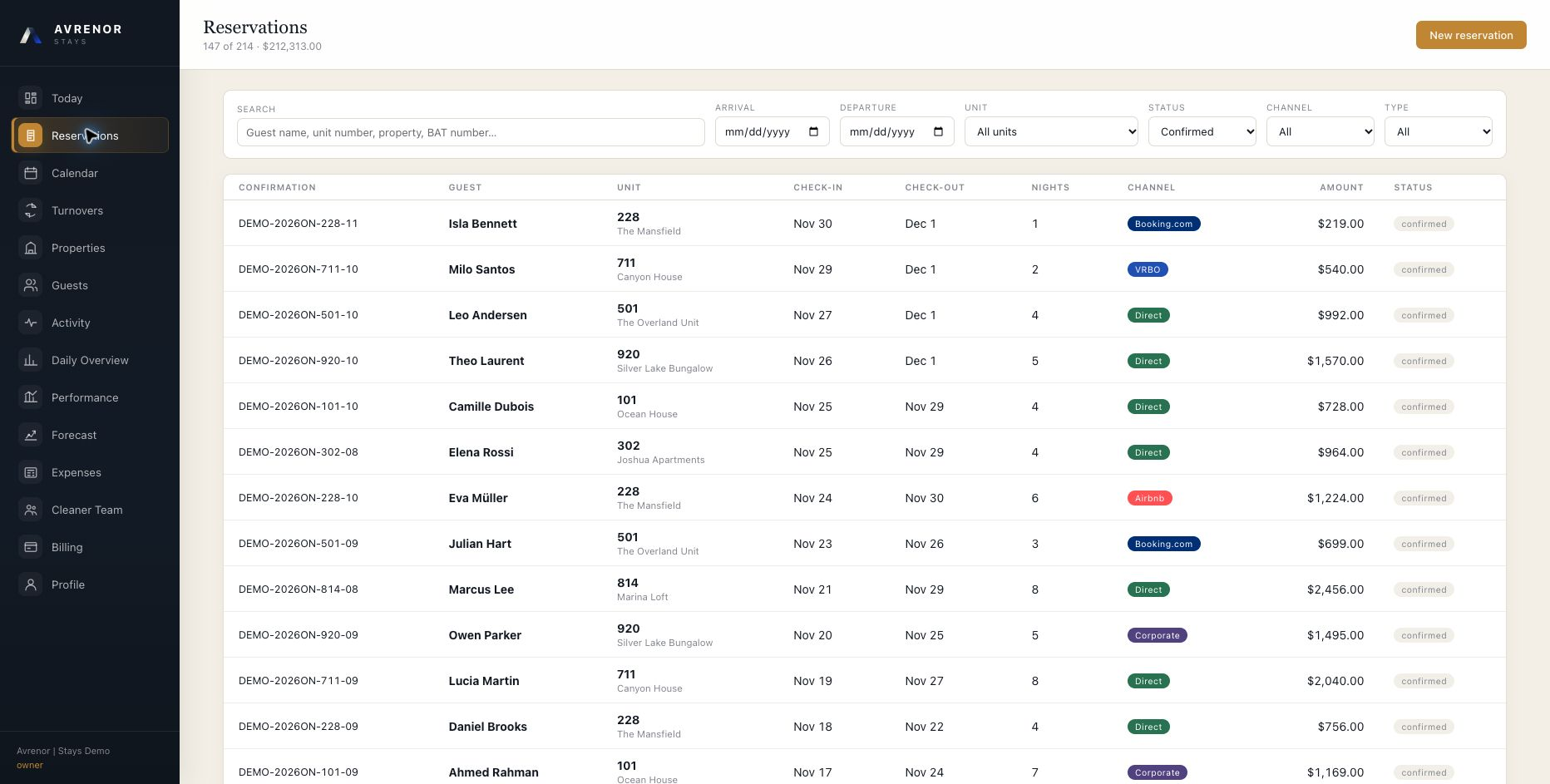1550x784 pixels.
Task: Open the Properties building icon
Action: pyautogui.click(x=31, y=248)
